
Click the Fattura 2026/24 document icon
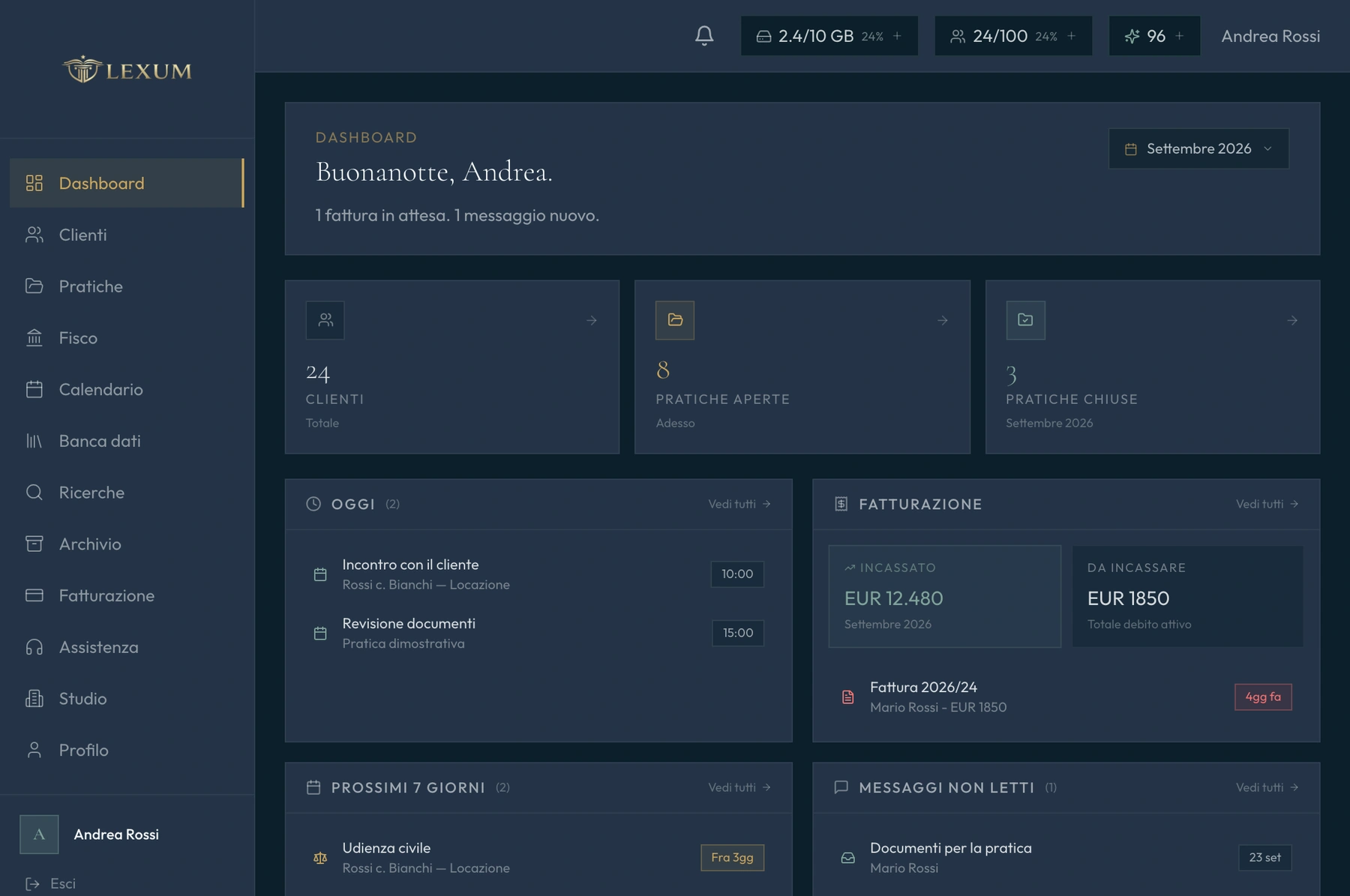[847, 697]
